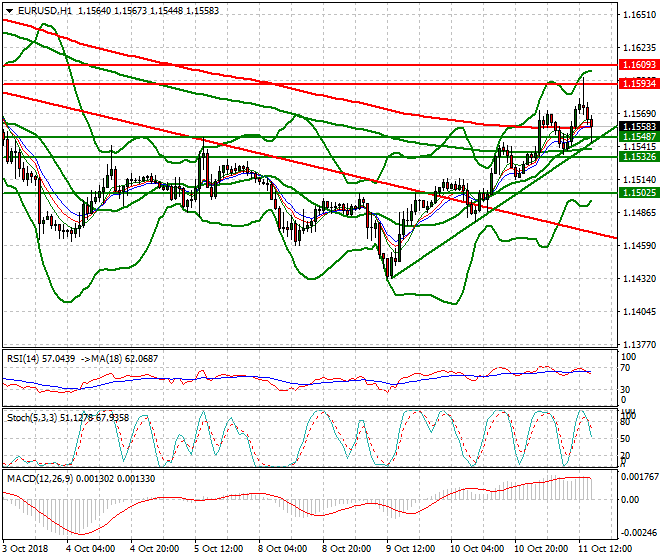Click the MACD scale value 0.001767
660x560 pixels.
pos(639,477)
